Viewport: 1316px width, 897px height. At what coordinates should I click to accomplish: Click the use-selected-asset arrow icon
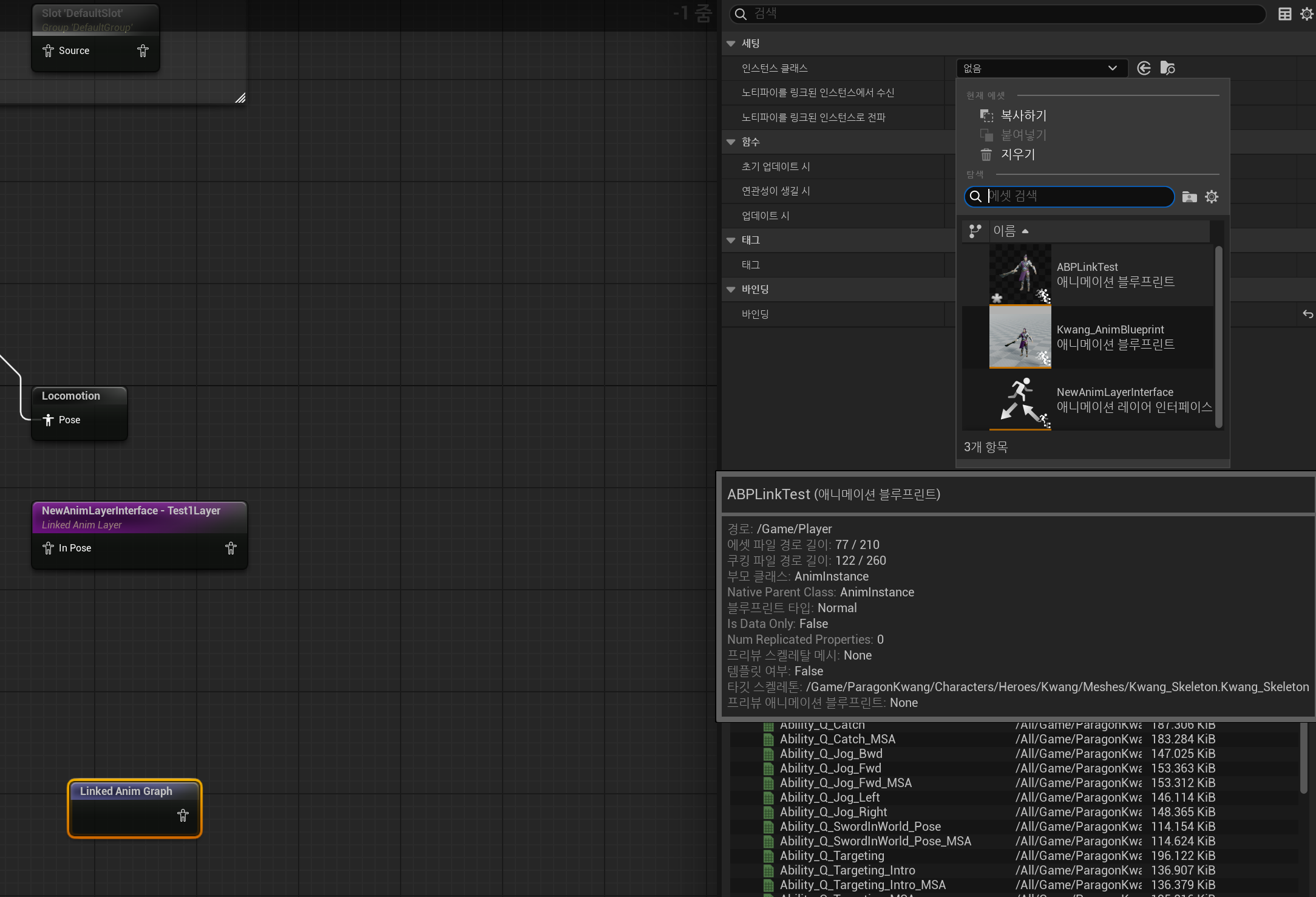[1144, 68]
